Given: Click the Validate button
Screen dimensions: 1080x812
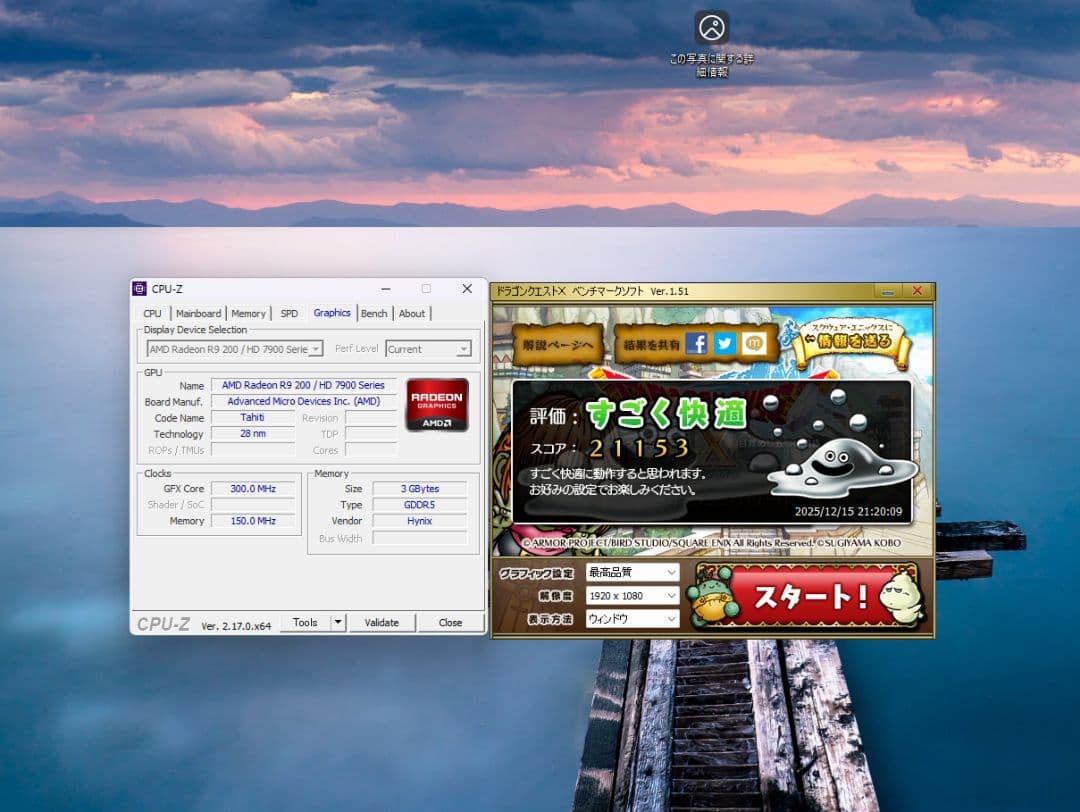Looking at the screenshot, I should coord(382,622).
